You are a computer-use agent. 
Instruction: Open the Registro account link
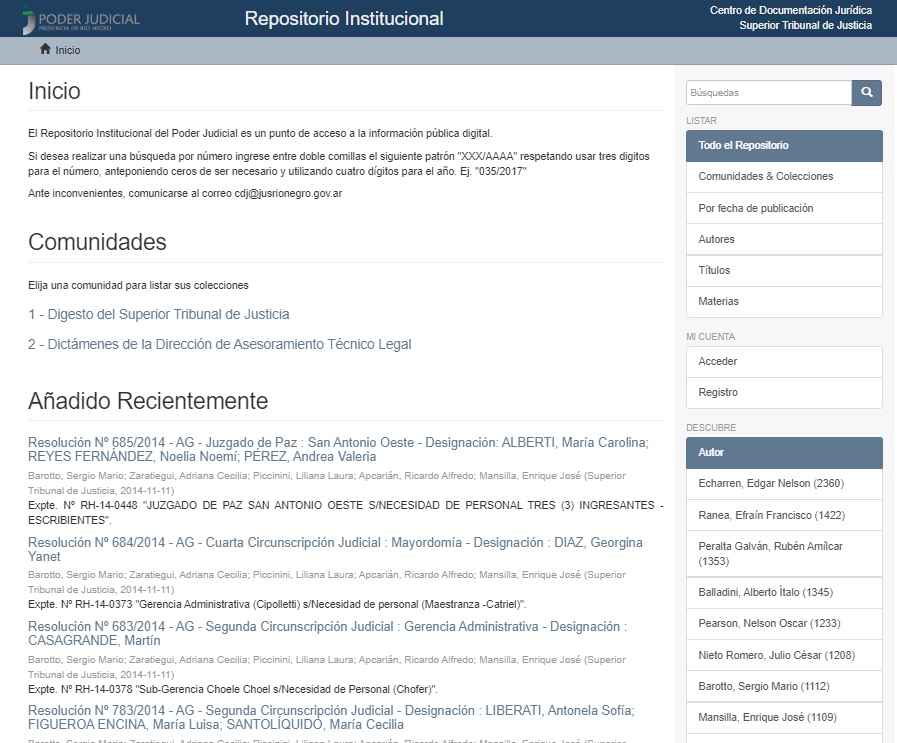click(717, 393)
